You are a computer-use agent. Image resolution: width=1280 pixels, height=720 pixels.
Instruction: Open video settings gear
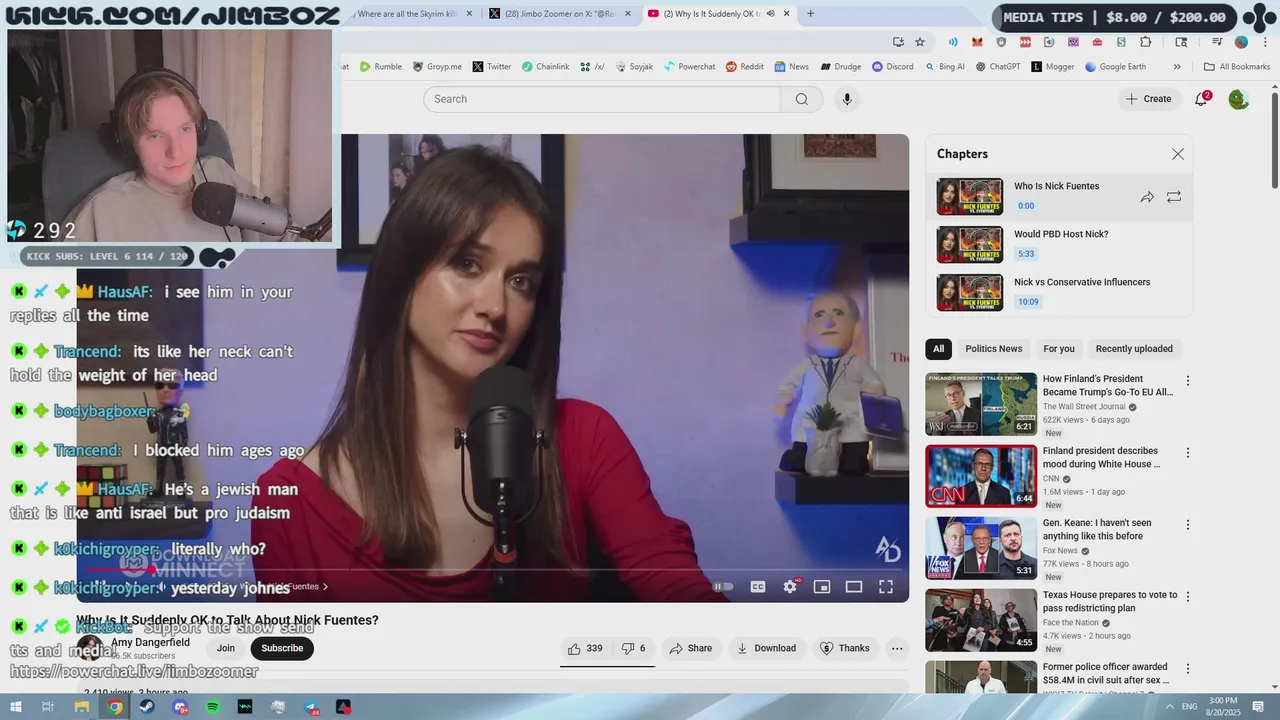click(790, 587)
